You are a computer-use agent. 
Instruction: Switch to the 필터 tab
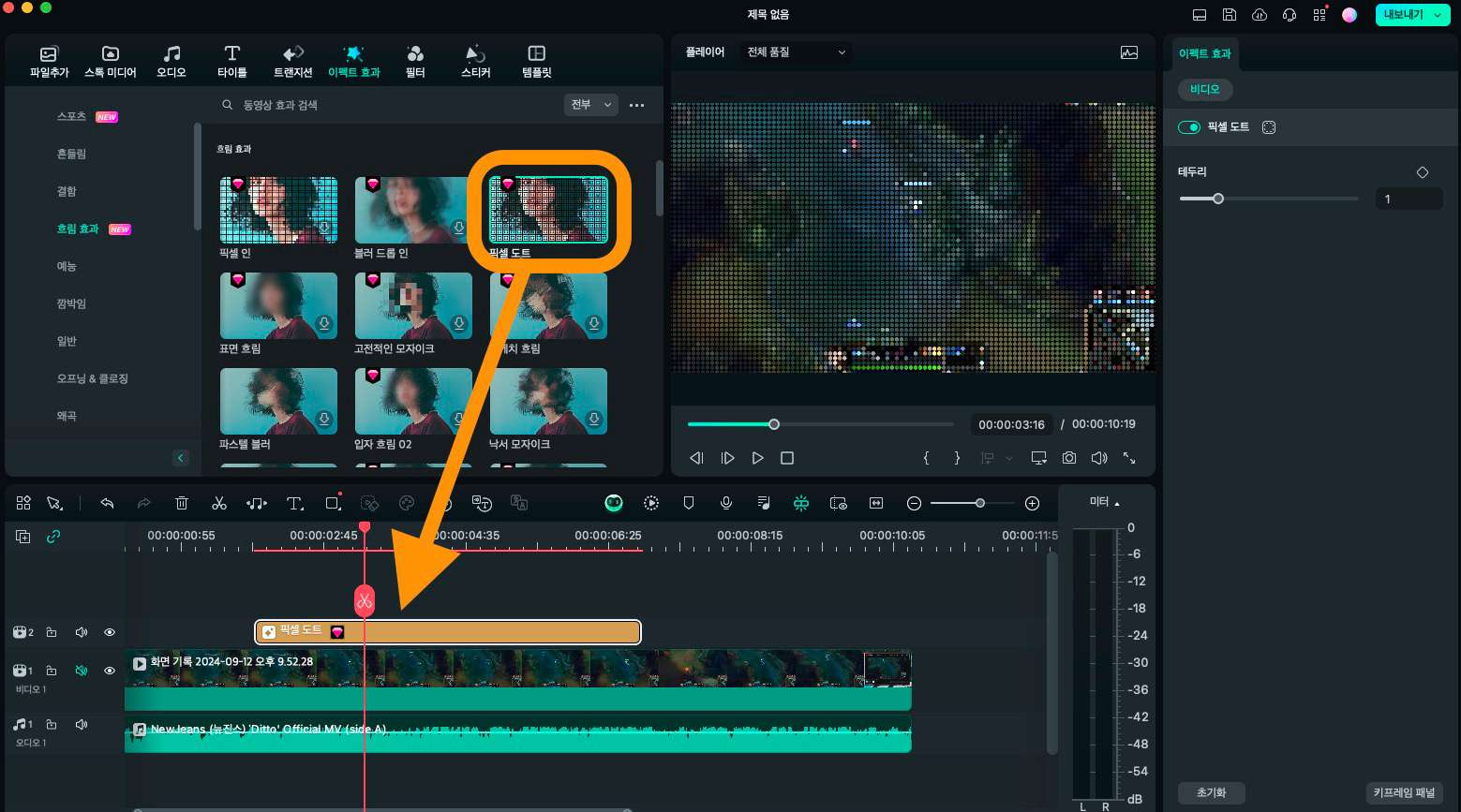(415, 61)
